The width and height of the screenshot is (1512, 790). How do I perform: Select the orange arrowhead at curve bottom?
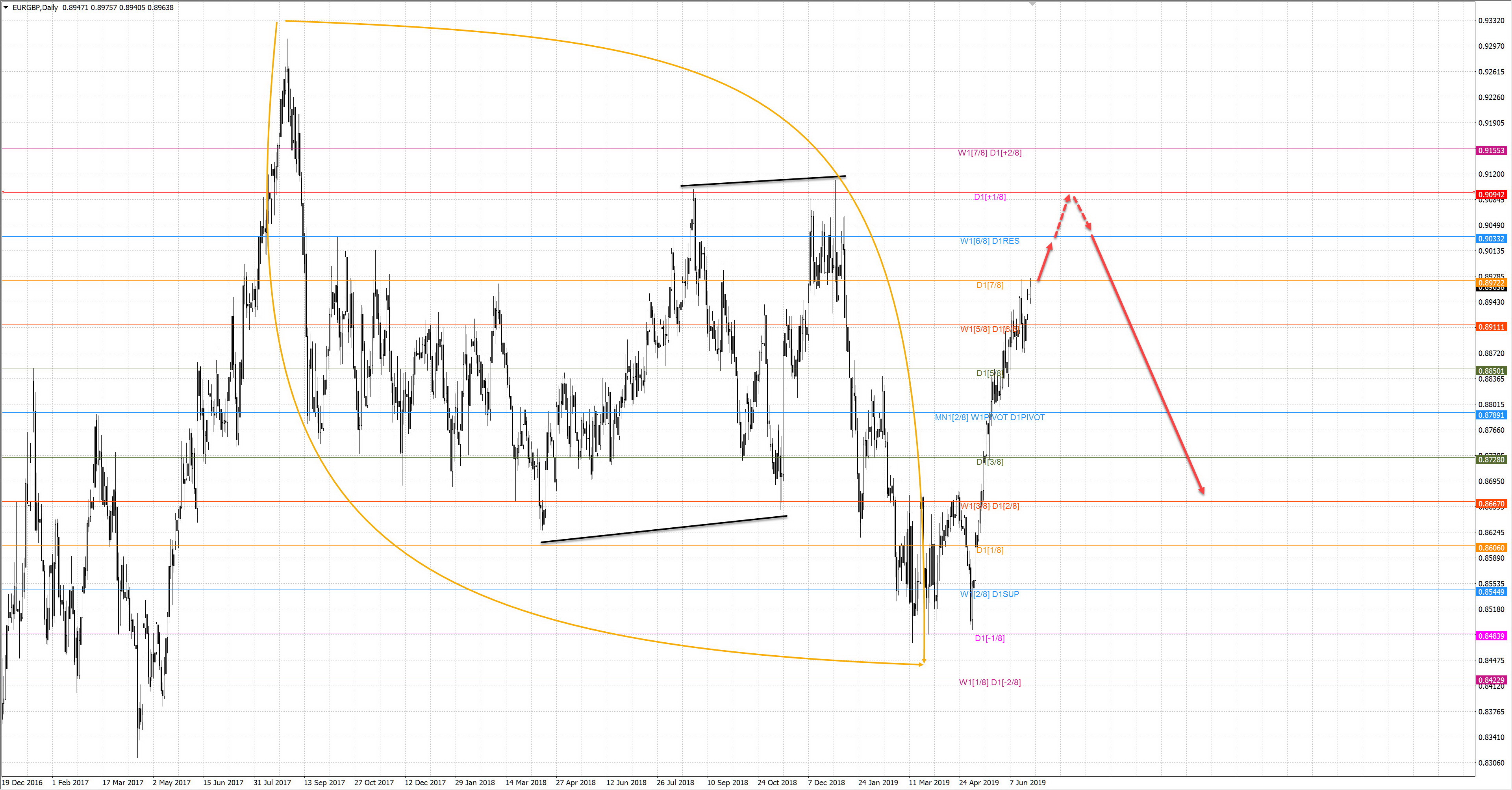click(924, 662)
